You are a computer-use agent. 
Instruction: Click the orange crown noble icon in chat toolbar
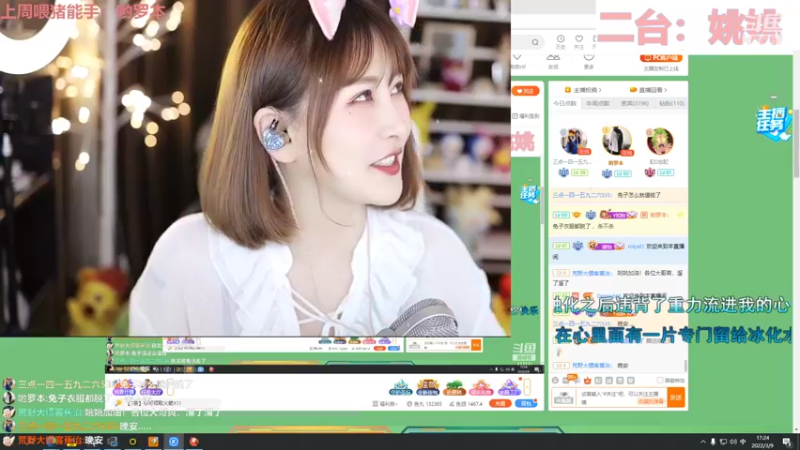coord(587,381)
